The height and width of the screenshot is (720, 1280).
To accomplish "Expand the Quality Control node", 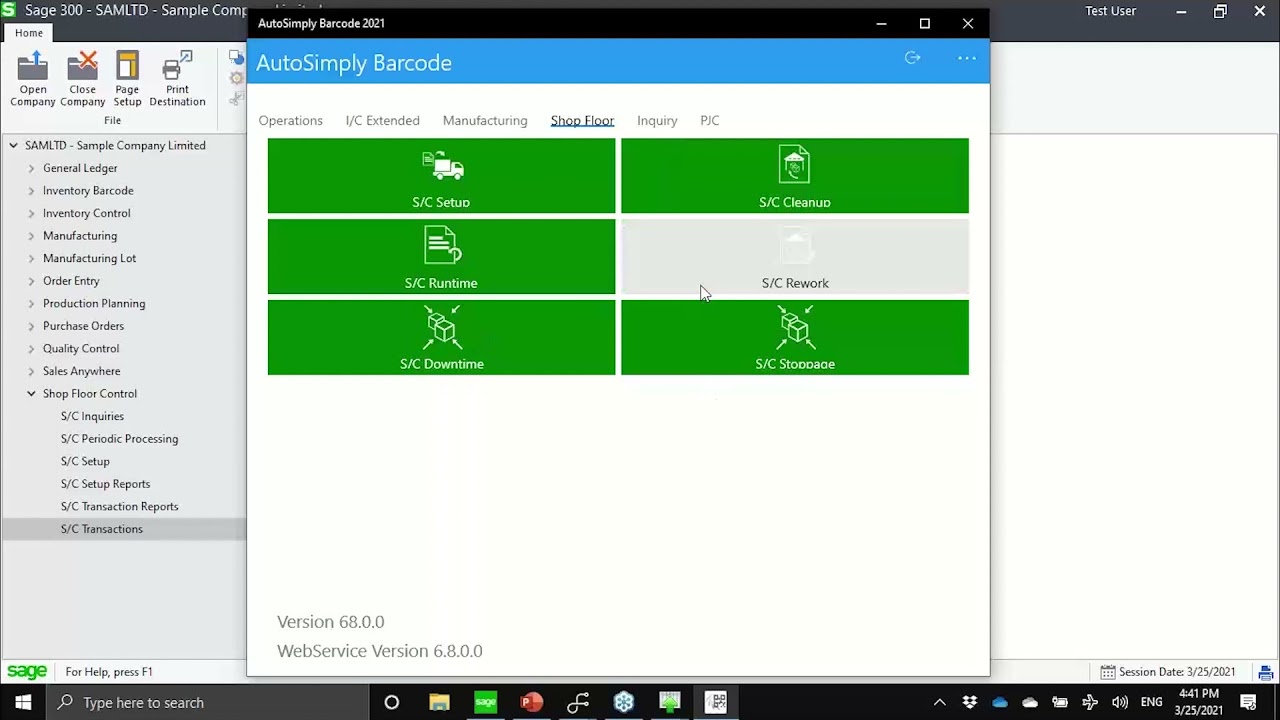I will point(31,349).
